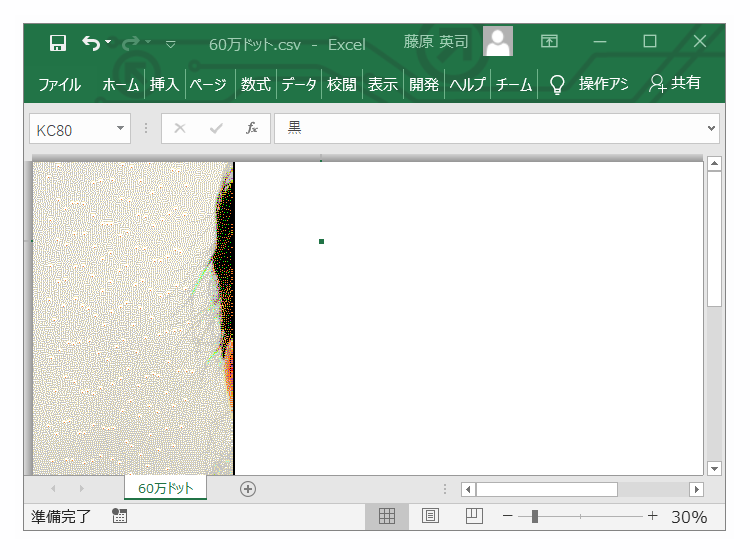Image resolution: width=750 pixels, height=560 pixels.
Task: Open the 開発 tab
Action: click(x=424, y=84)
